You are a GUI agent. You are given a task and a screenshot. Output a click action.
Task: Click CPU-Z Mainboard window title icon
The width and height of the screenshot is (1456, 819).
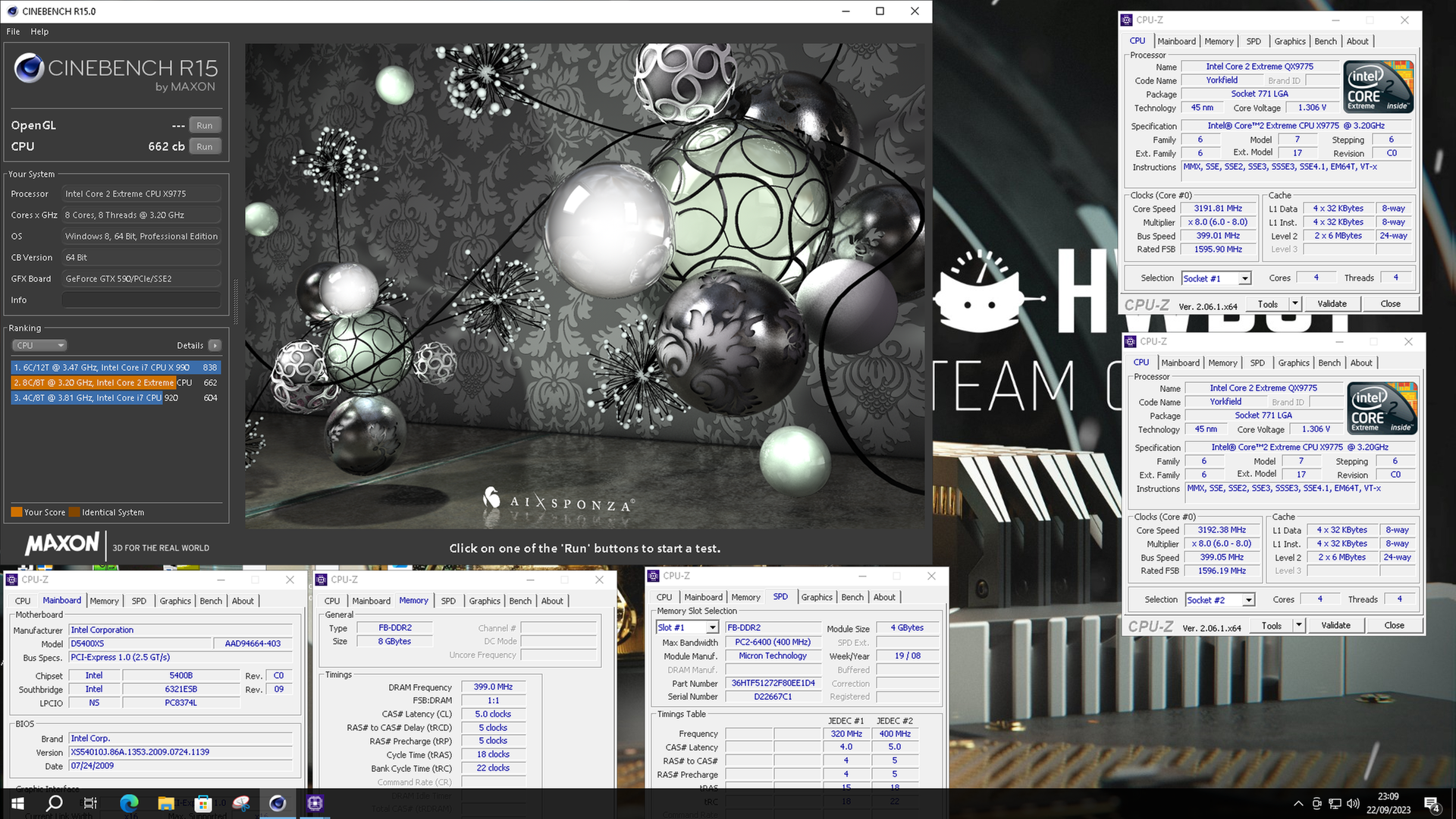click(x=11, y=579)
